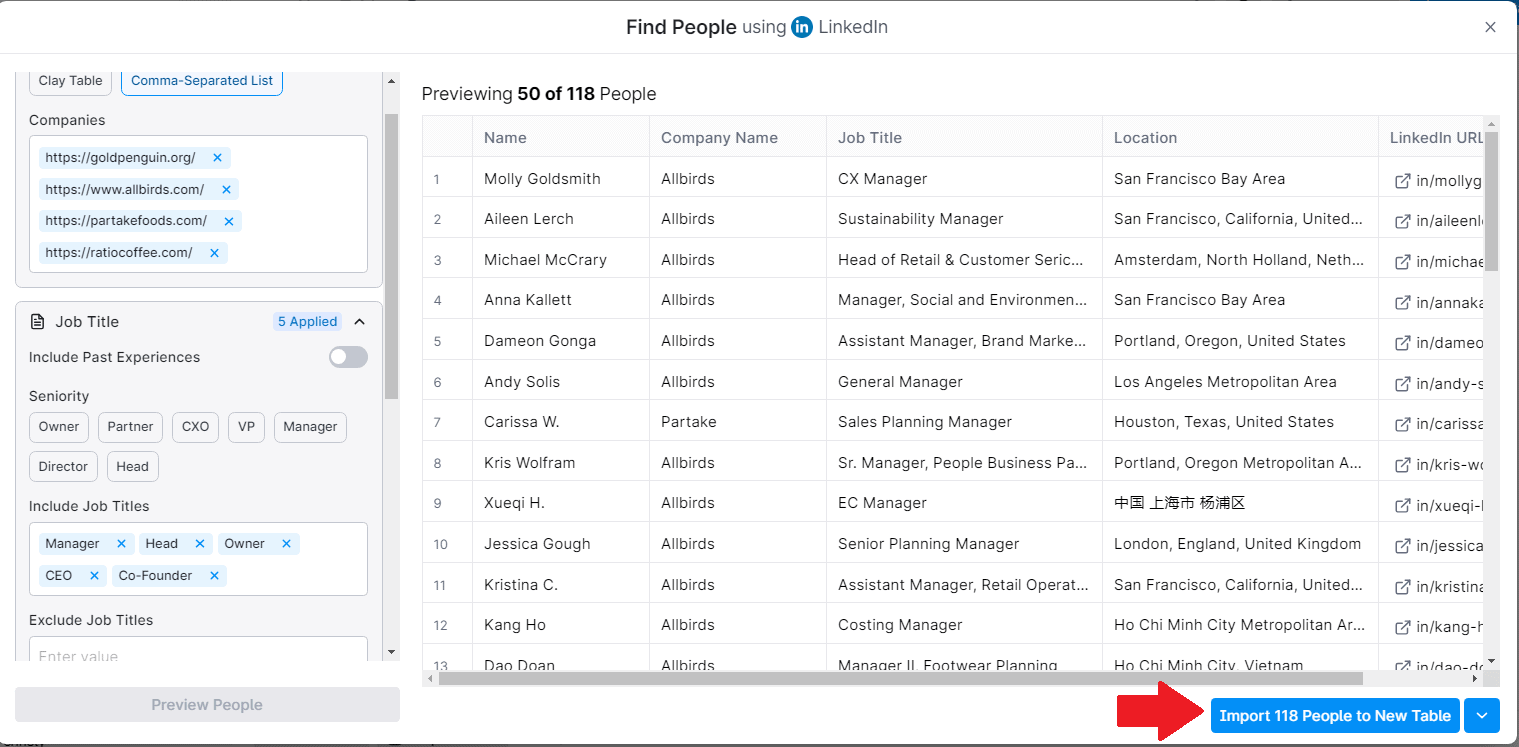Click the LinkedIn logo in the title
1519x747 pixels.
(802, 28)
